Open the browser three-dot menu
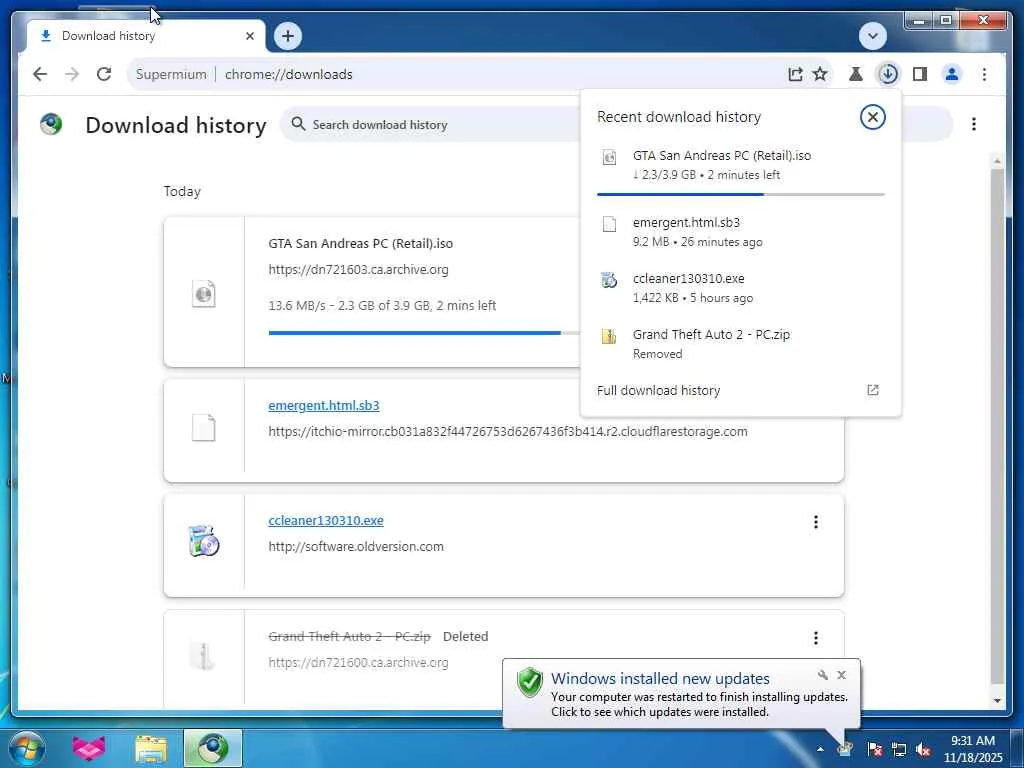1024x768 pixels. pyautogui.click(x=984, y=74)
